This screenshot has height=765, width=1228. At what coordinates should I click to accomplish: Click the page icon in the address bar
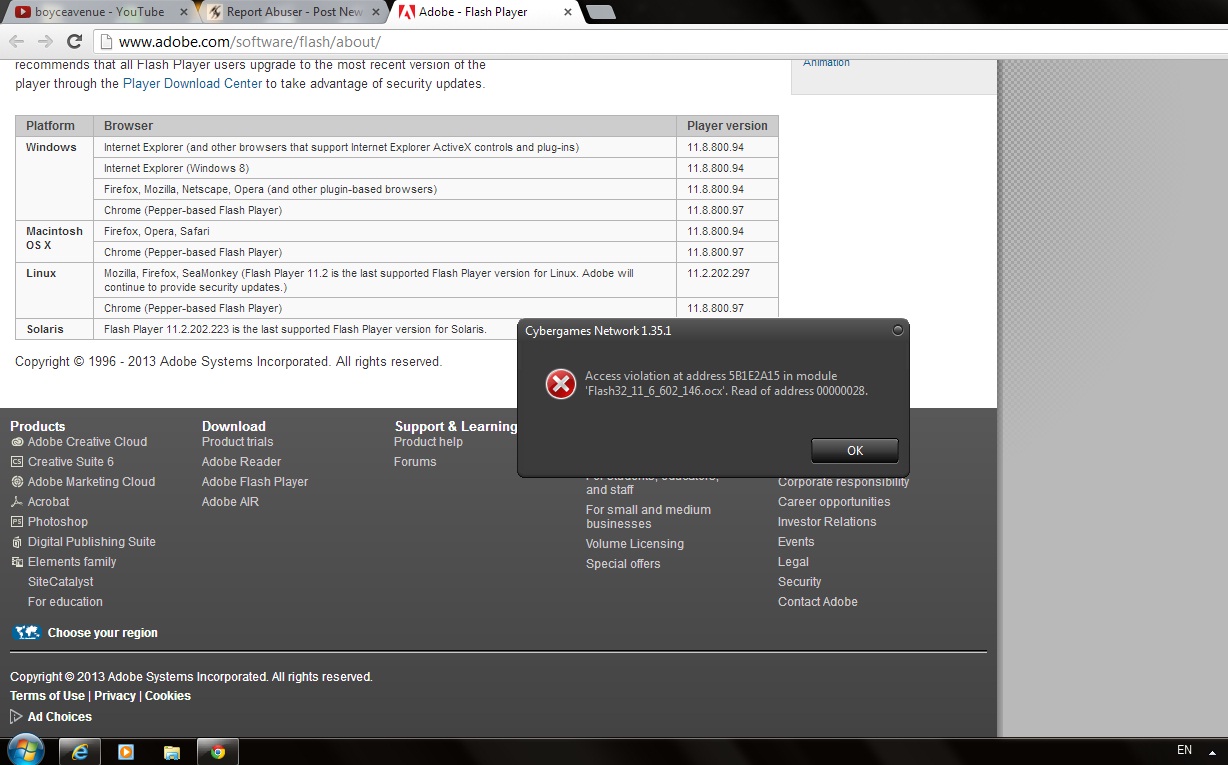[x=106, y=42]
